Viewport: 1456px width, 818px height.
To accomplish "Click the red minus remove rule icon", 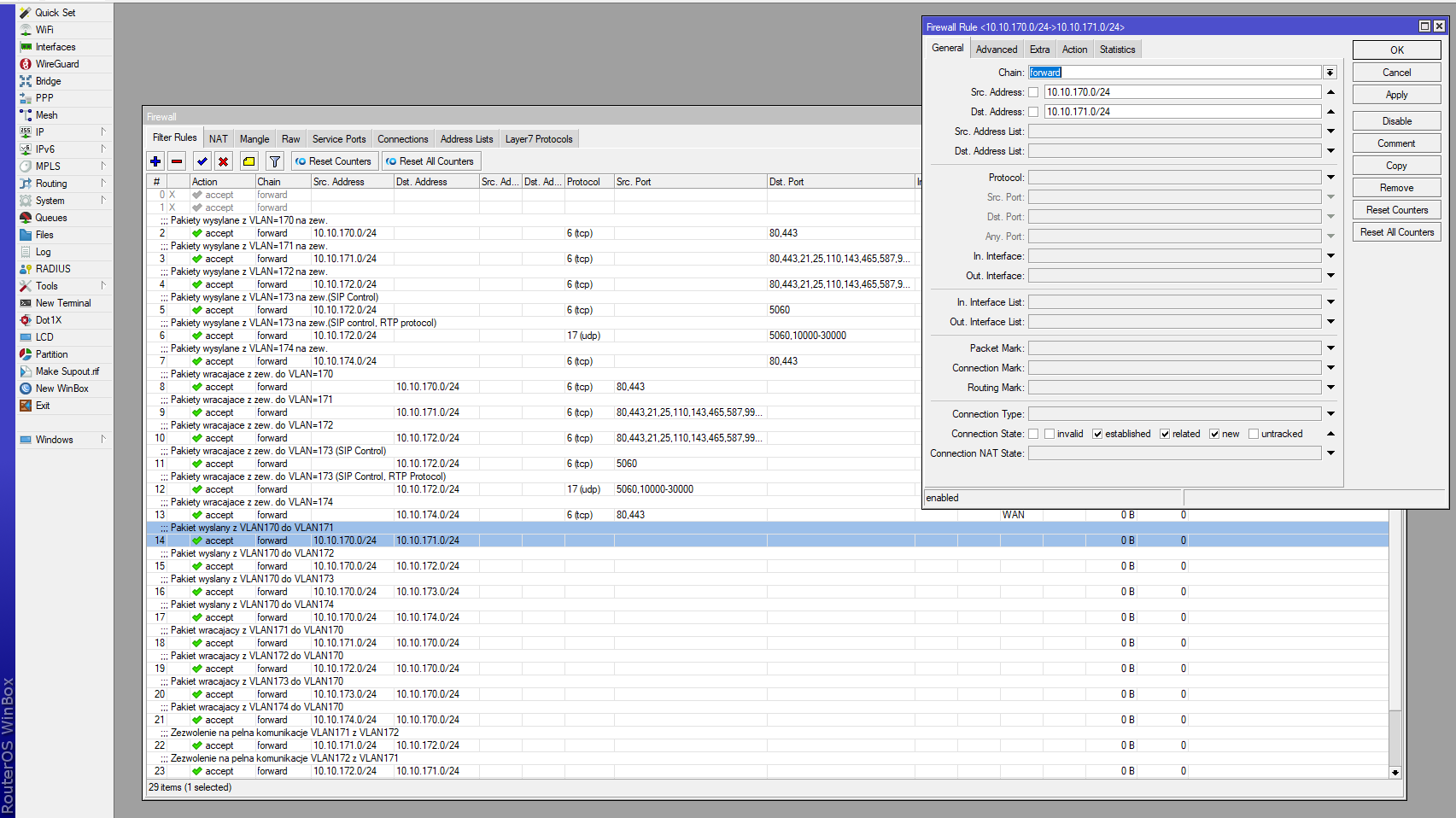I will pos(177,161).
